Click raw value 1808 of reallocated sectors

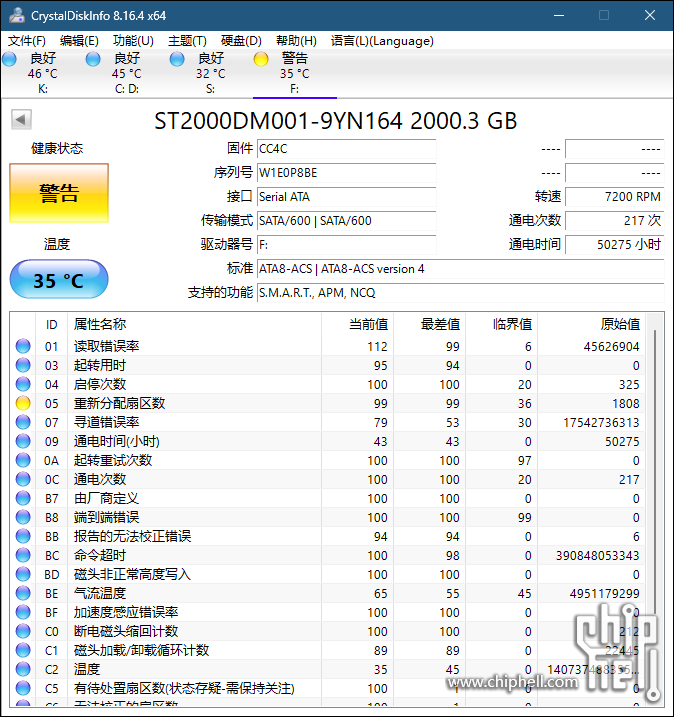(626, 403)
